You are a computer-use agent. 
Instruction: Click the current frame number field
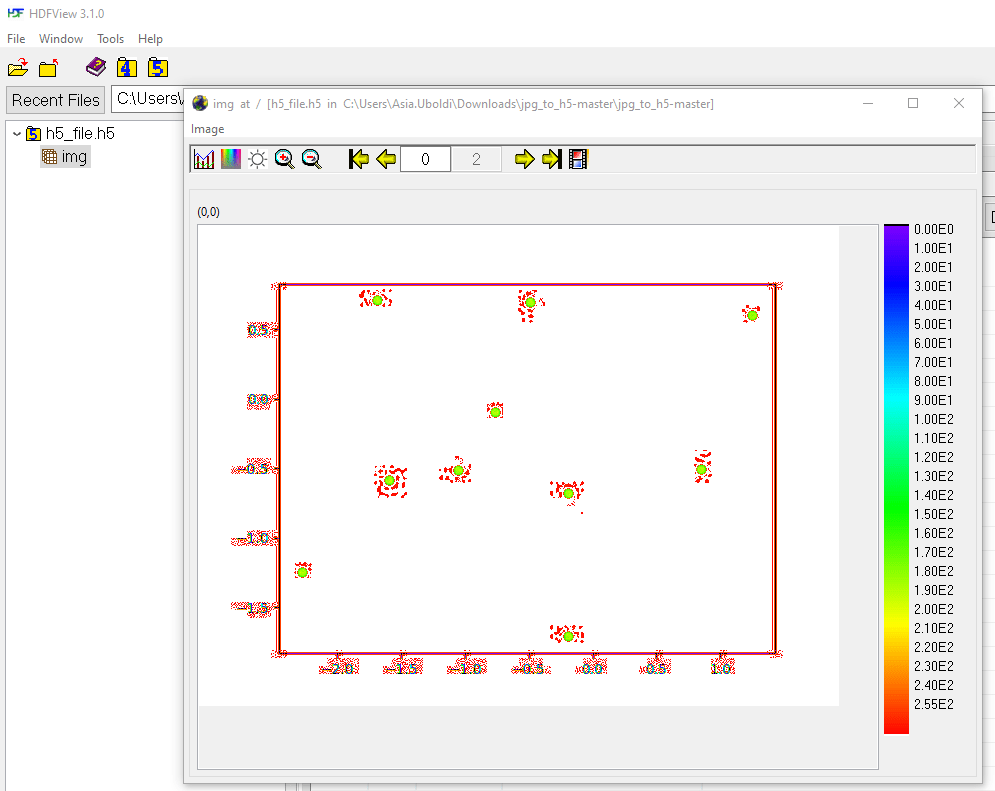(425, 159)
